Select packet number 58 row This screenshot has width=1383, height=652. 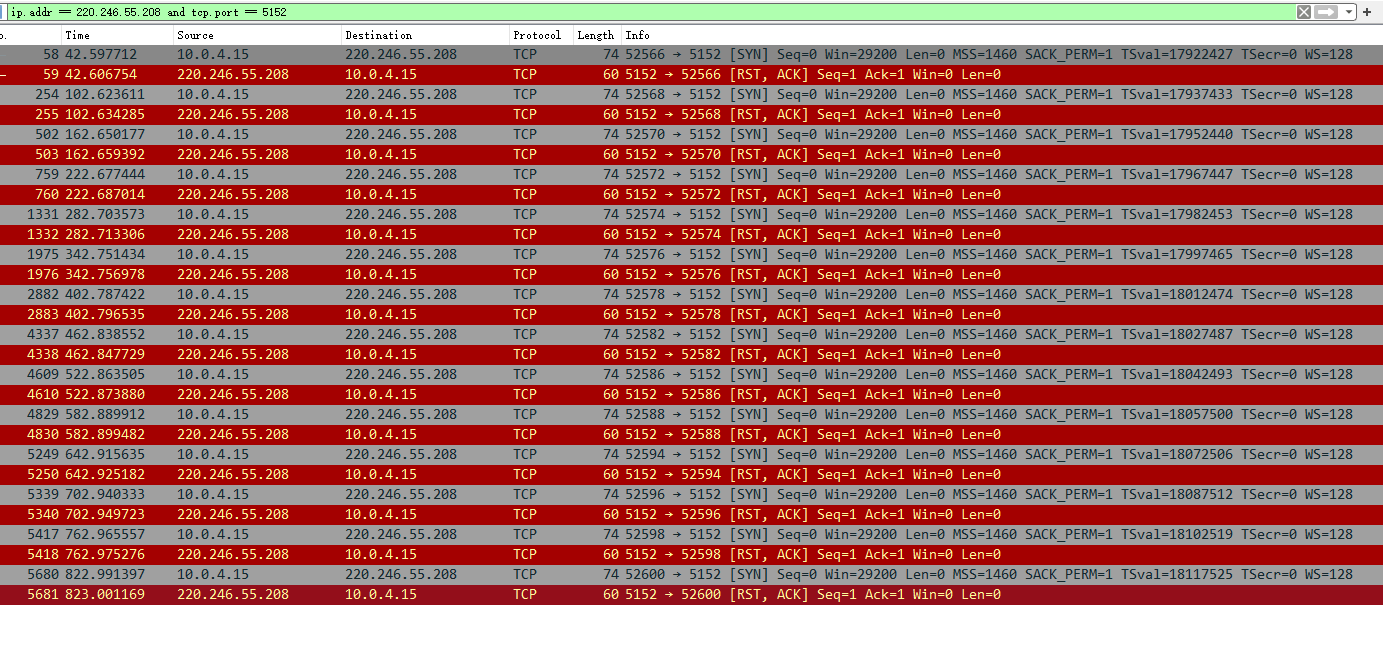[x=691, y=54]
